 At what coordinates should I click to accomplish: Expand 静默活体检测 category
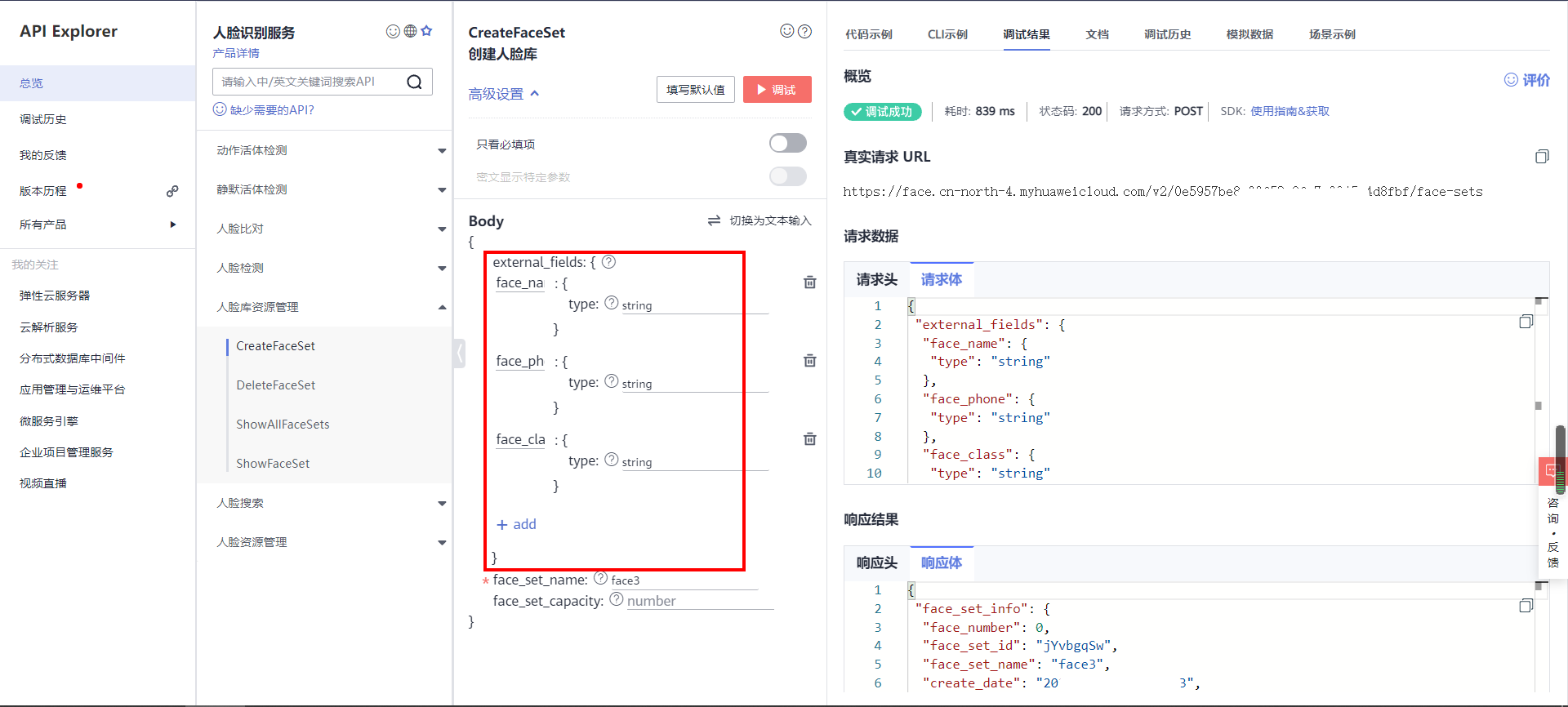(442, 190)
